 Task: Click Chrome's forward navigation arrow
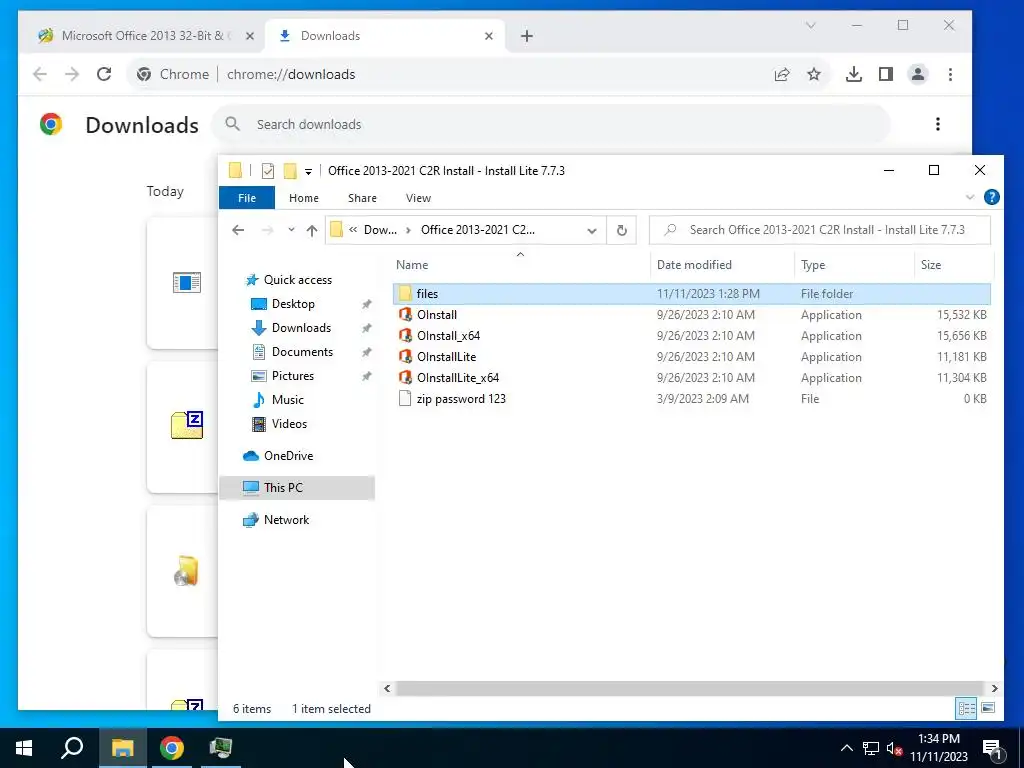click(x=72, y=74)
